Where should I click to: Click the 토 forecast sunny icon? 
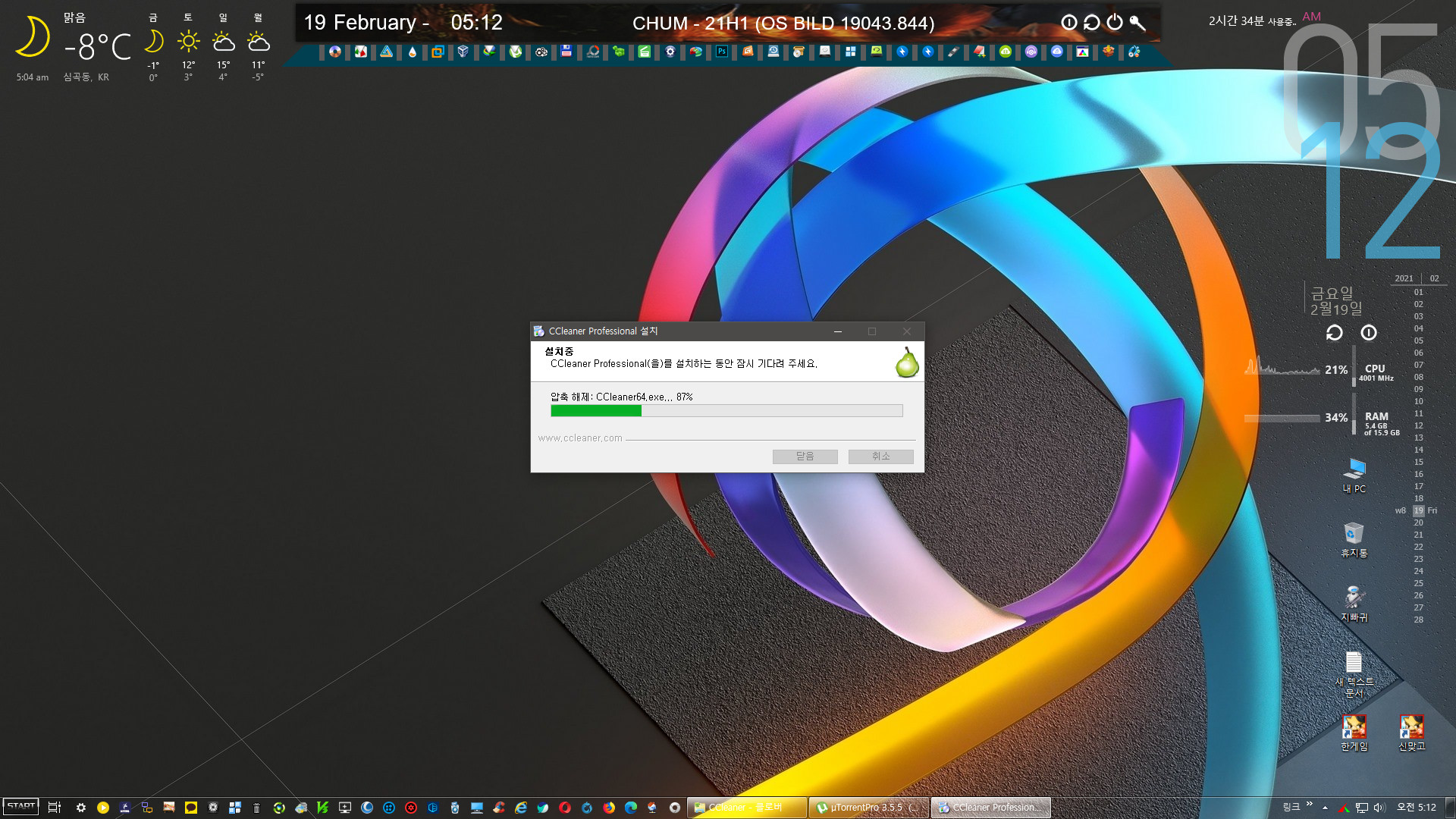pyautogui.click(x=188, y=41)
